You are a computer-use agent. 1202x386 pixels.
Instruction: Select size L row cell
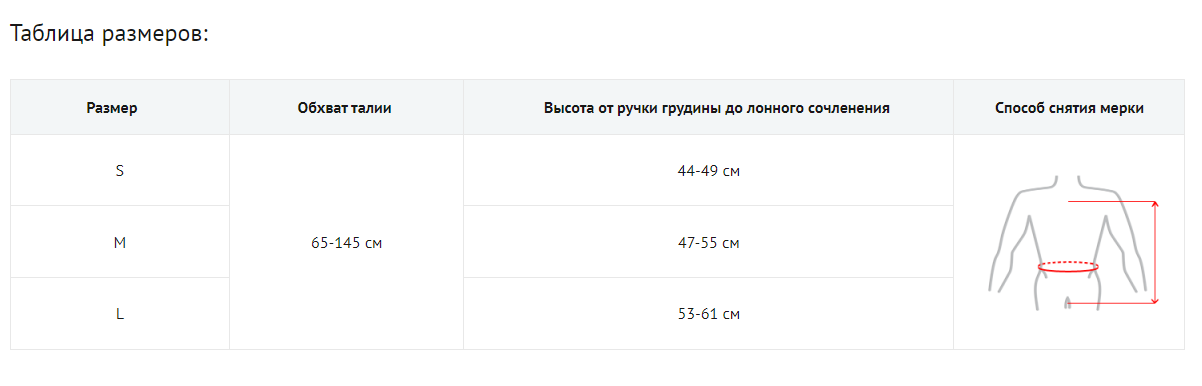(120, 314)
